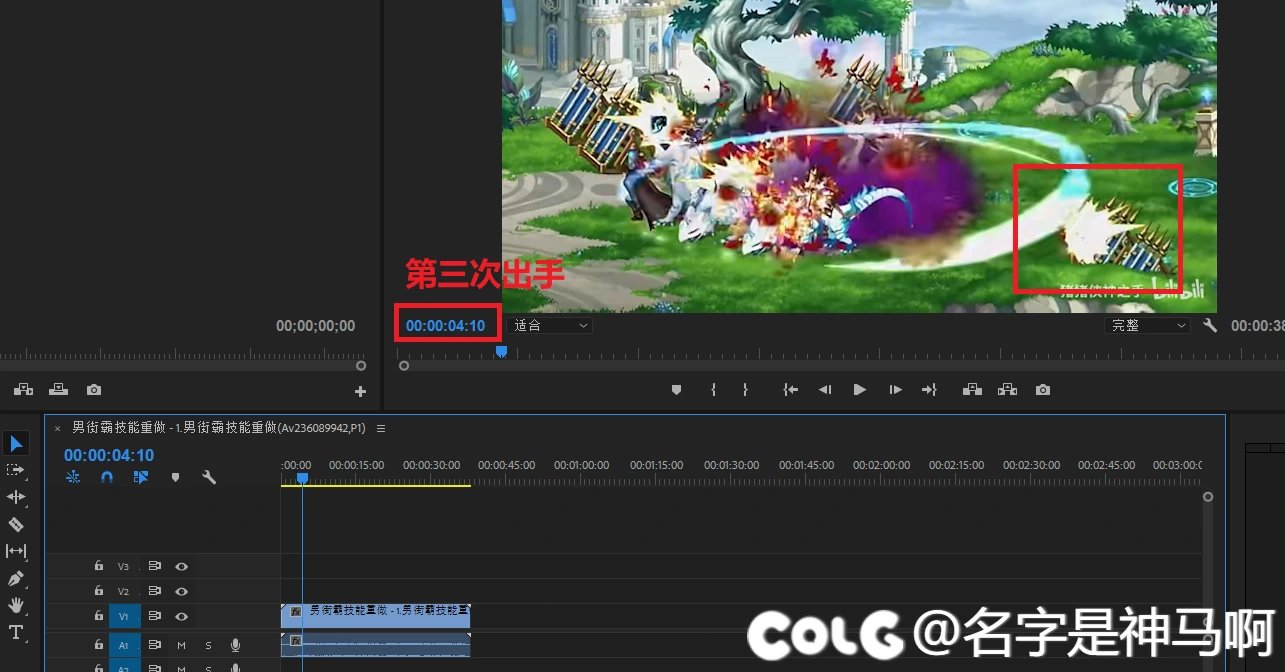Toggle nest-or-individual-clips insert mode in timeline
Viewport: 1285px width, 672px height.
coord(73,478)
